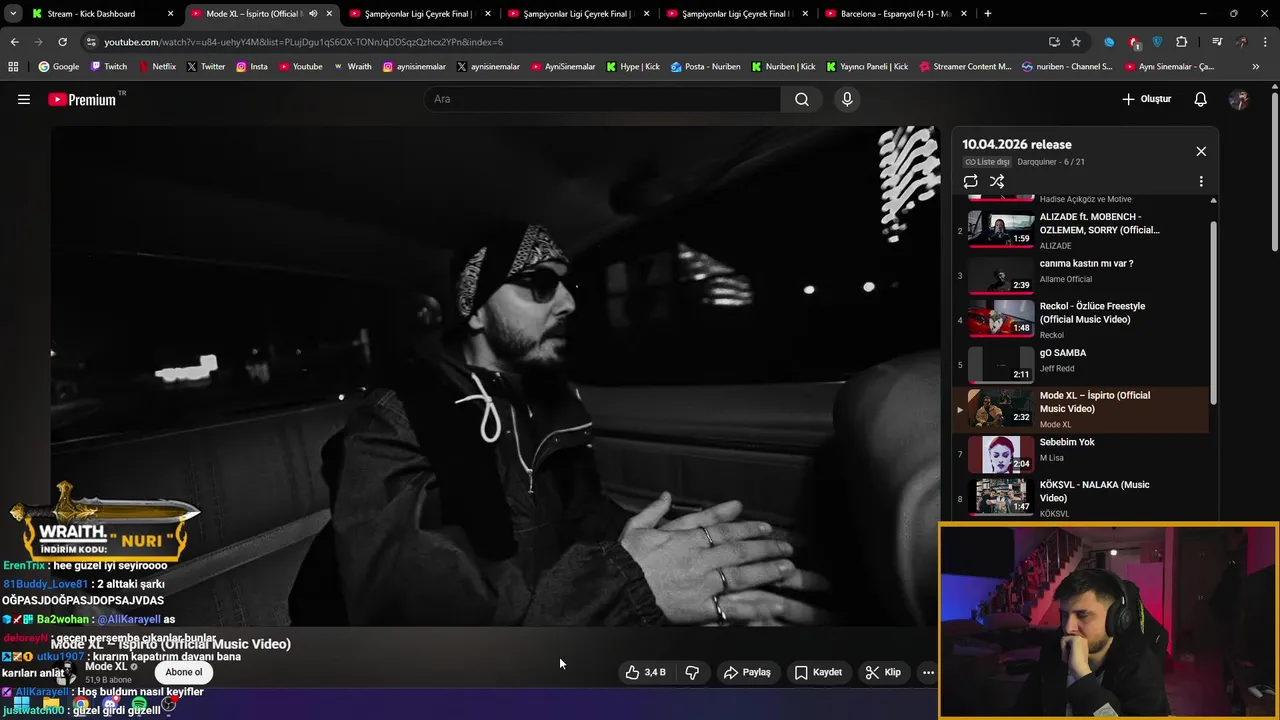Switch to Stream - Kick Dashboard tab
This screenshot has height=720, width=1280.
pos(104,14)
